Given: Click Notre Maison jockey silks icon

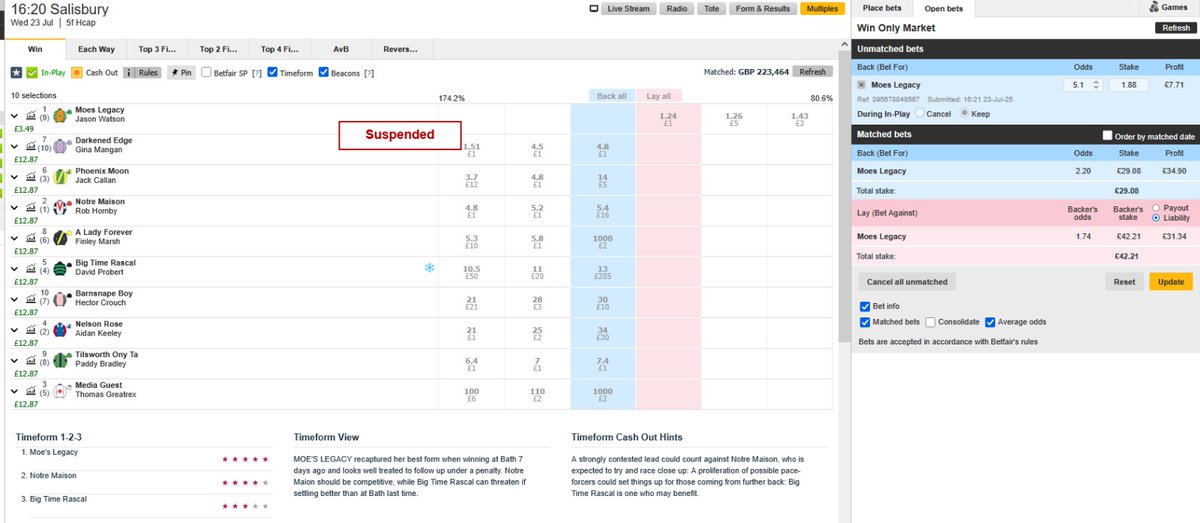Looking at the screenshot, I should coord(61,207).
